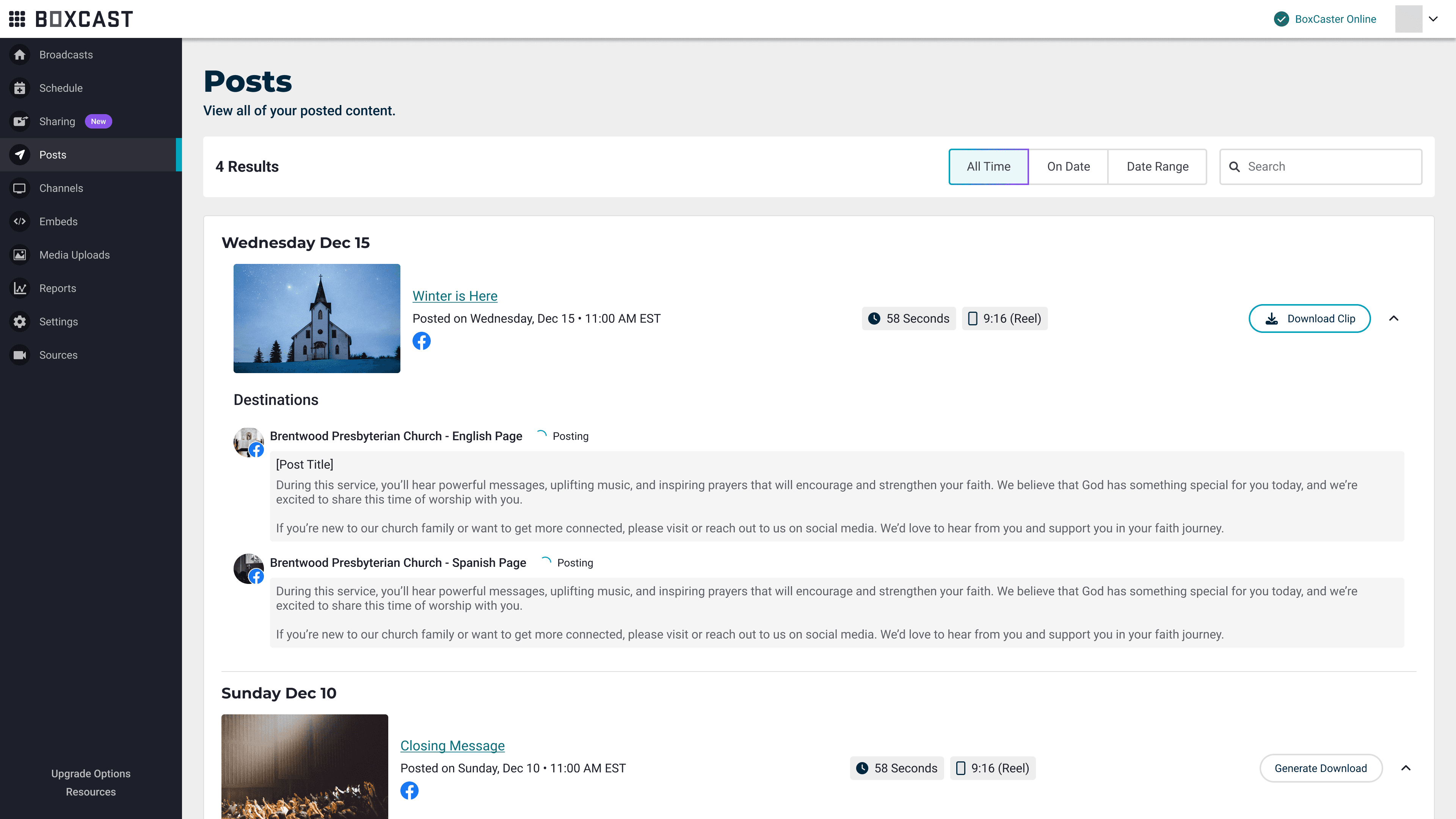Collapse the Winter is Here post details

click(1393, 318)
